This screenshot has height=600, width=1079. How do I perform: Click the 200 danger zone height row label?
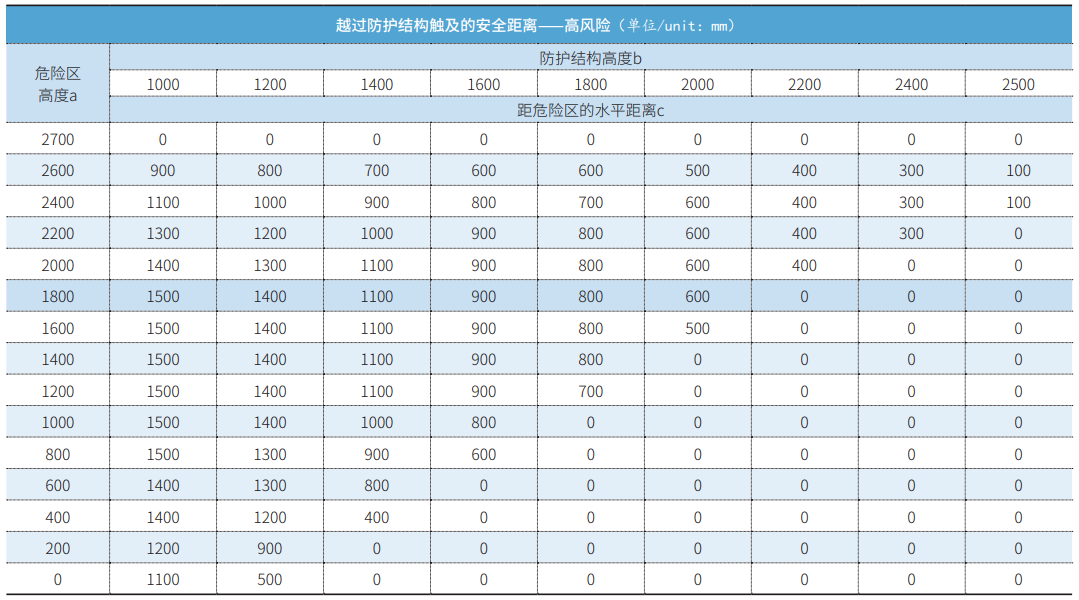point(58,548)
